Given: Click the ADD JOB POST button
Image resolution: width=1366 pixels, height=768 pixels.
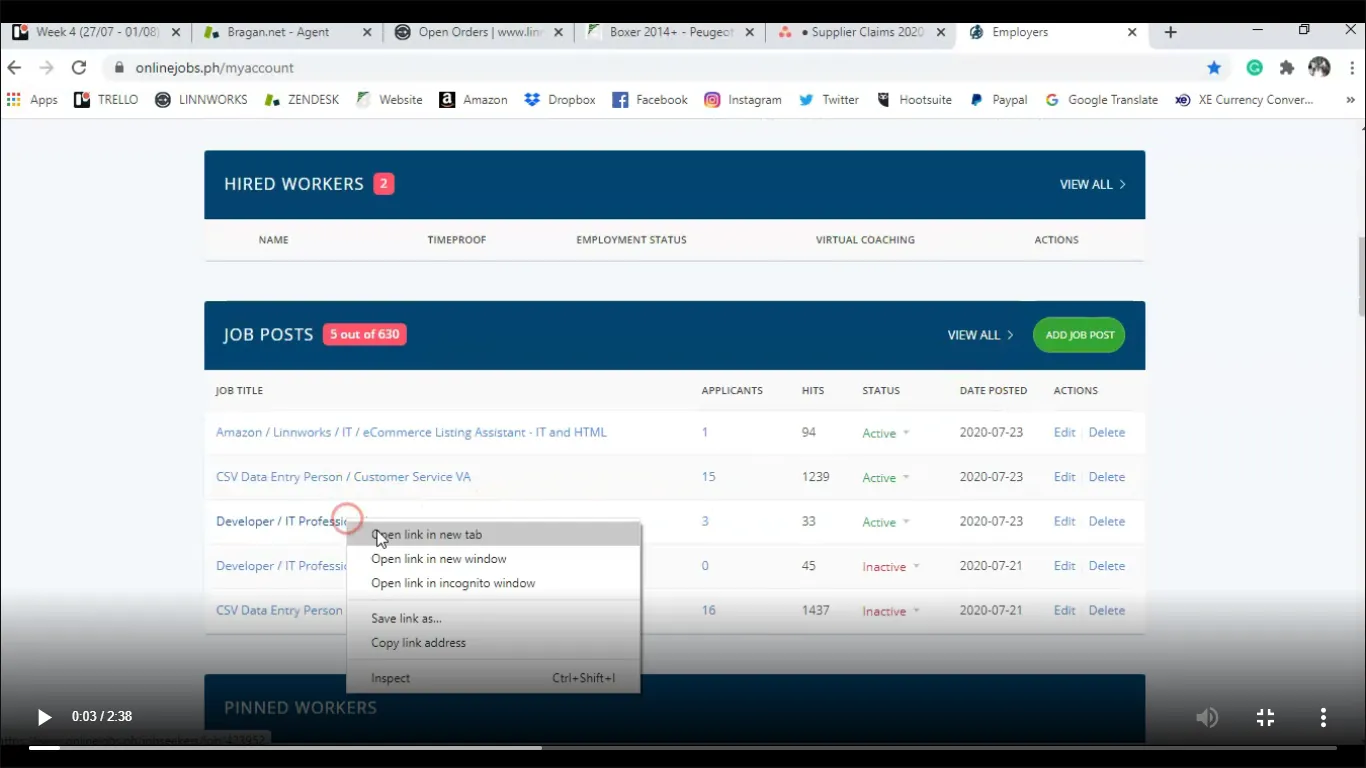Looking at the screenshot, I should [1079, 335].
